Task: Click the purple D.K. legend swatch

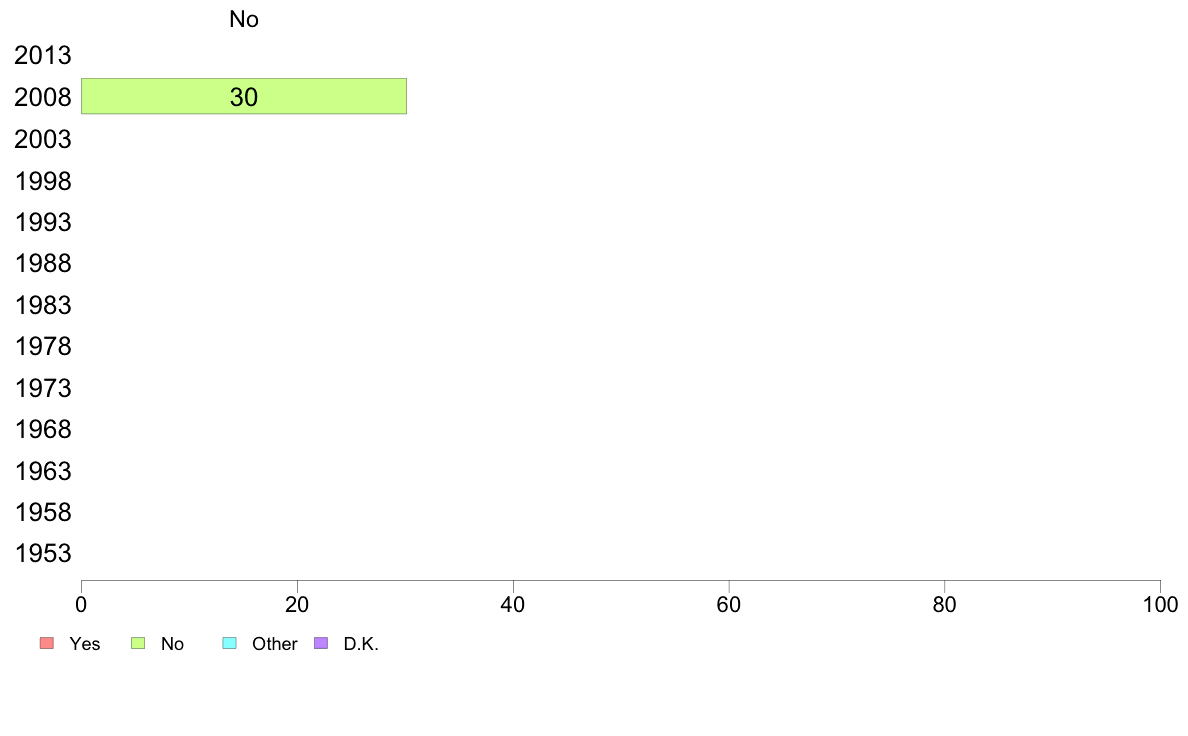Action: 321,643
